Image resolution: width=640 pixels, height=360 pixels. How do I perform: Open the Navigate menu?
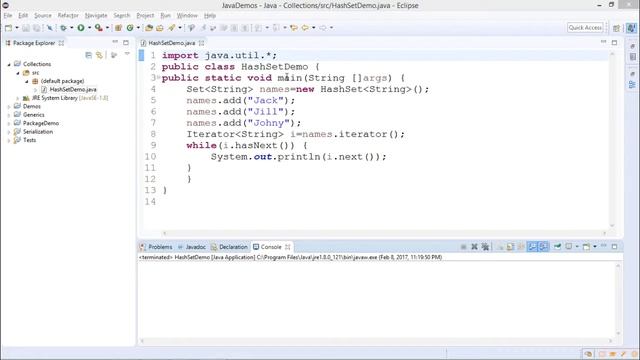(x=96, y=16)
